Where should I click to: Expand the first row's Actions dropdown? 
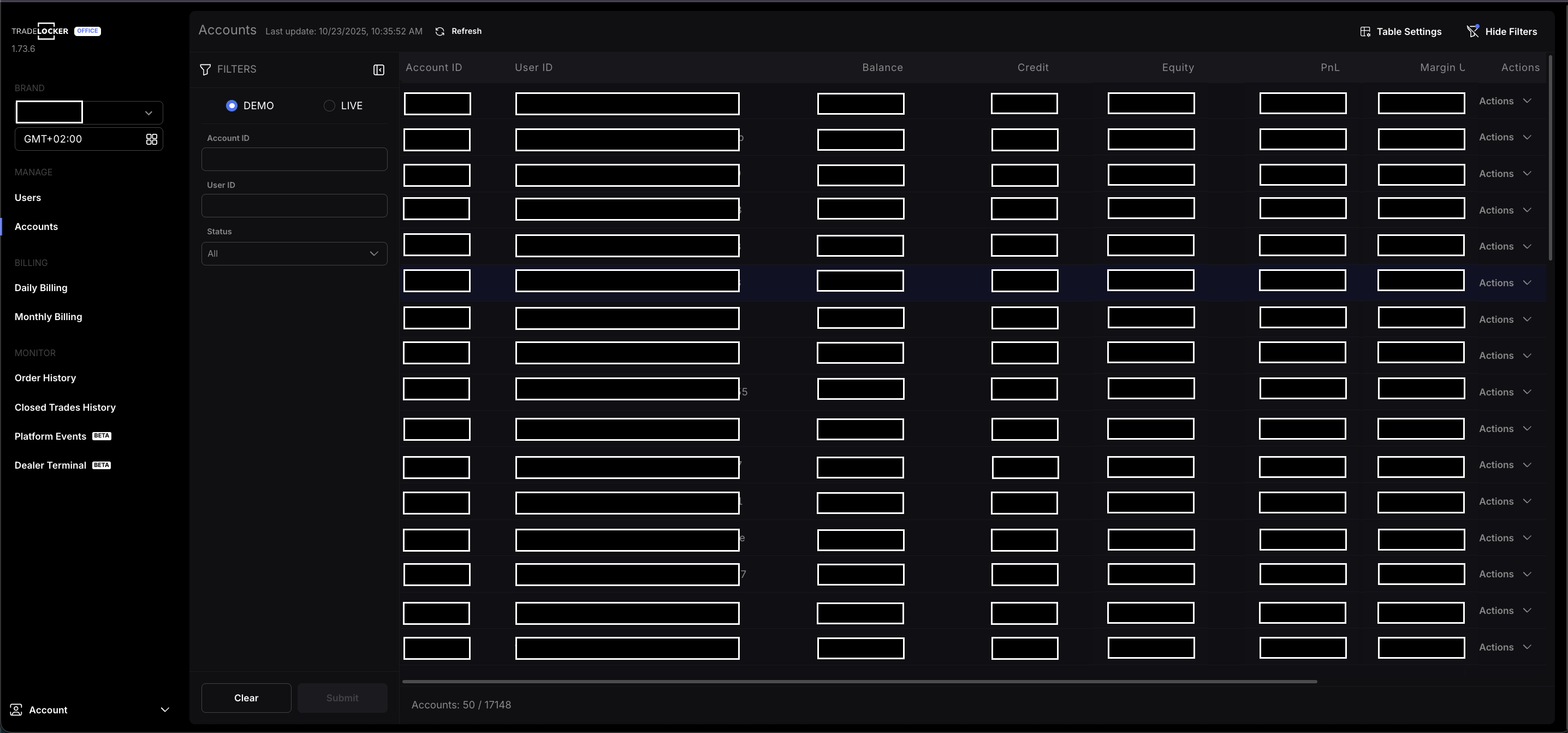[1505, 101]
